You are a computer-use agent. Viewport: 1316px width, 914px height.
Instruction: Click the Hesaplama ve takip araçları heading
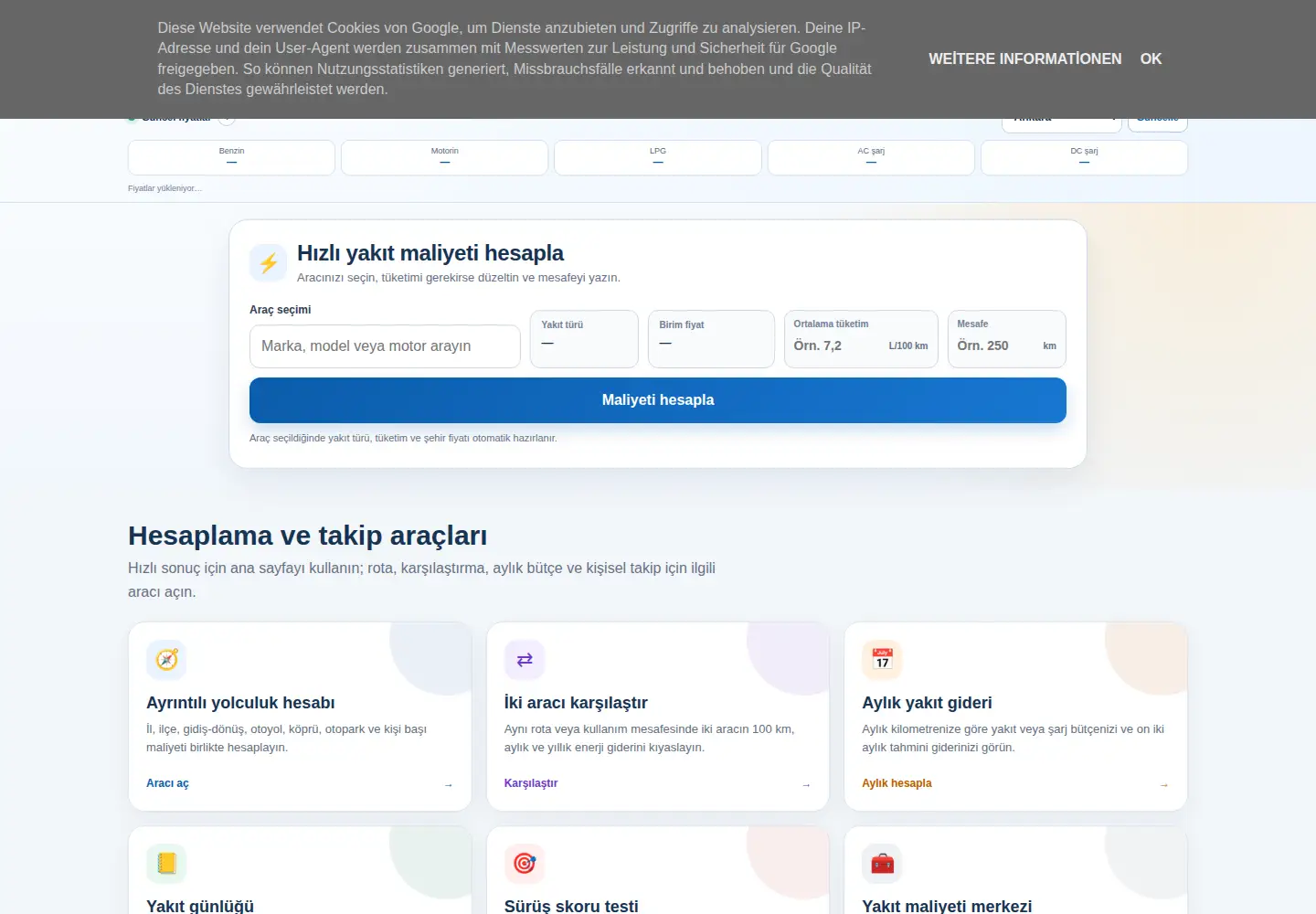click(307, 536)
